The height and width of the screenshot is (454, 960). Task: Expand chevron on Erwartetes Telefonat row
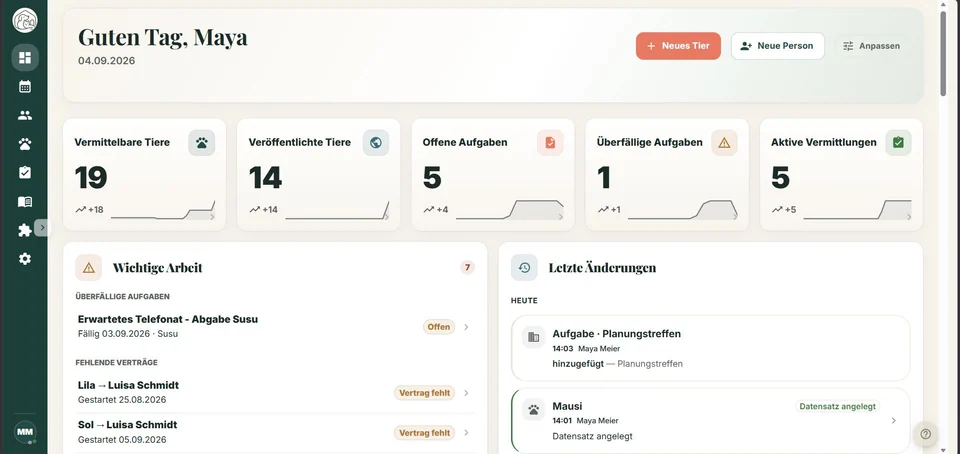467,327
